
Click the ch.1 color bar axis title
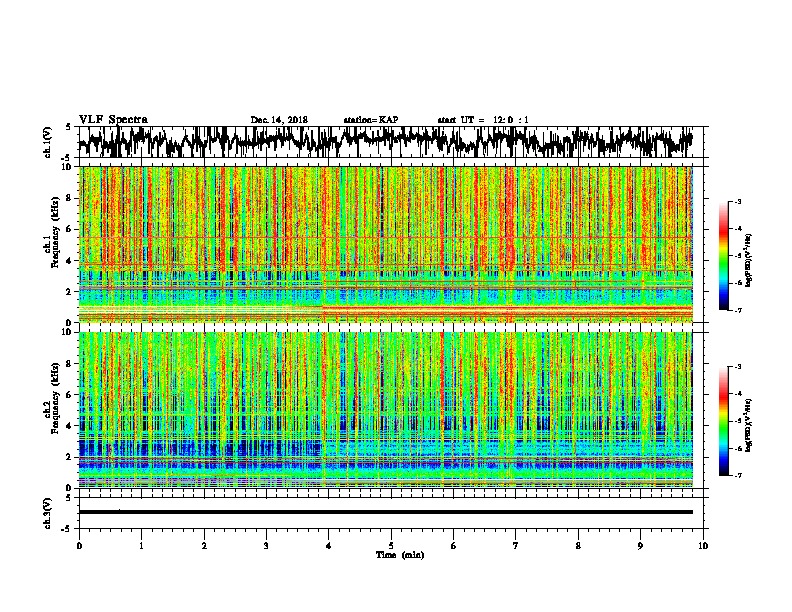tap(749, 261)
